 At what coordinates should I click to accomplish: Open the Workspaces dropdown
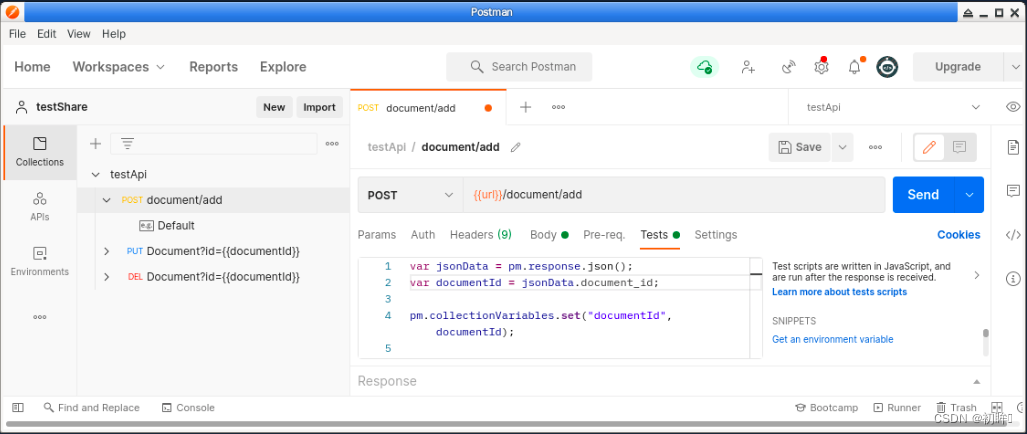(x=119, y=67)
